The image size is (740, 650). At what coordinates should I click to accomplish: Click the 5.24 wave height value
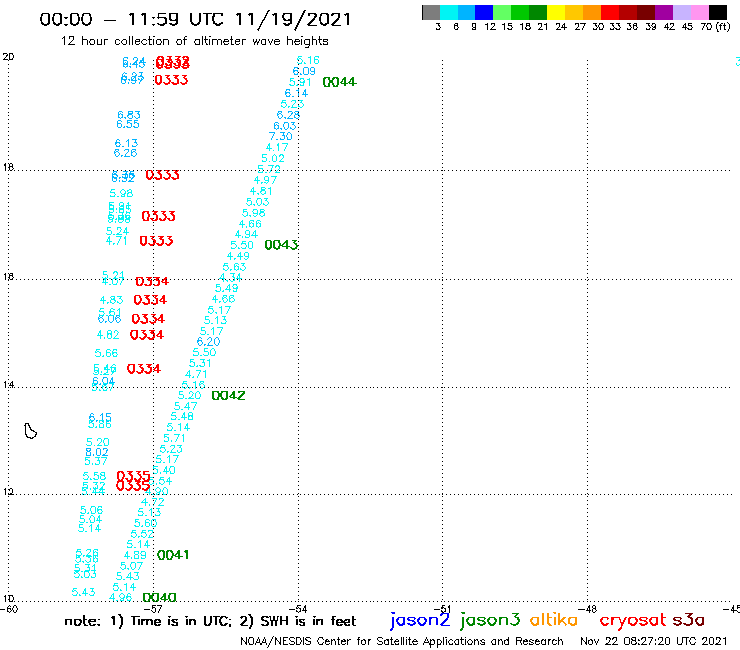tap(118, 231)
